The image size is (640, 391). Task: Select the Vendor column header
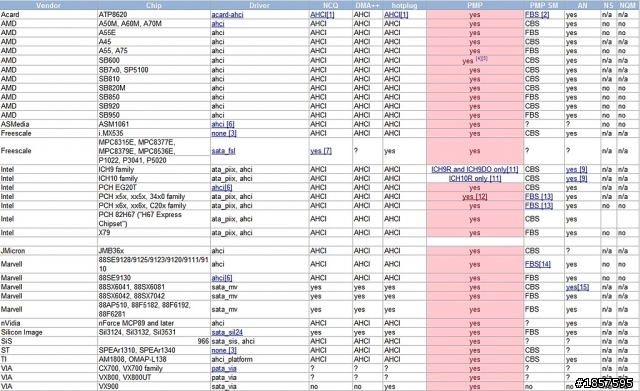pos(49,5)
